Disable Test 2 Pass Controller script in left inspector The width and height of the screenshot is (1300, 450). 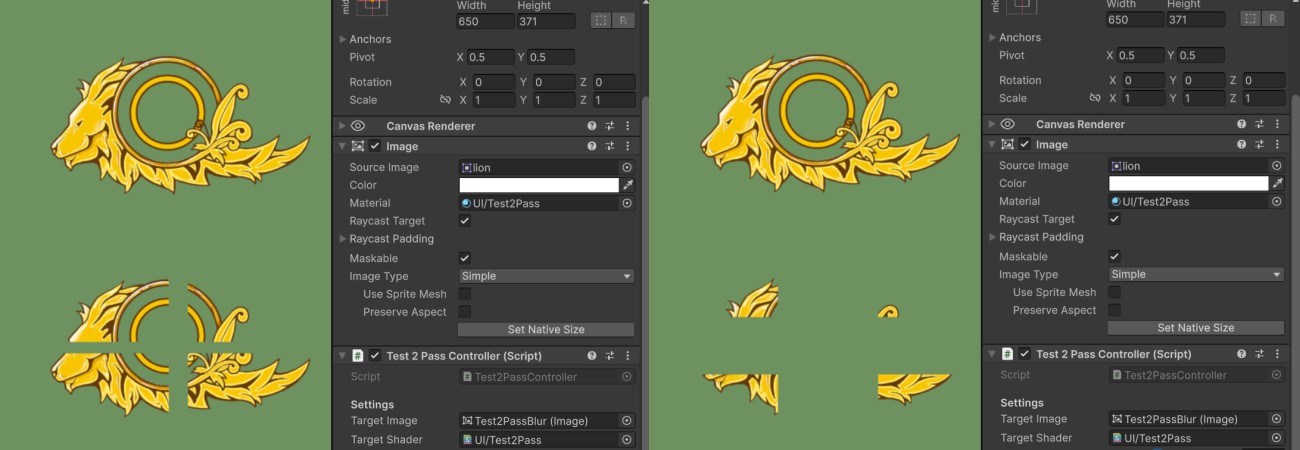pyautogui.click(x=375, y=356)
